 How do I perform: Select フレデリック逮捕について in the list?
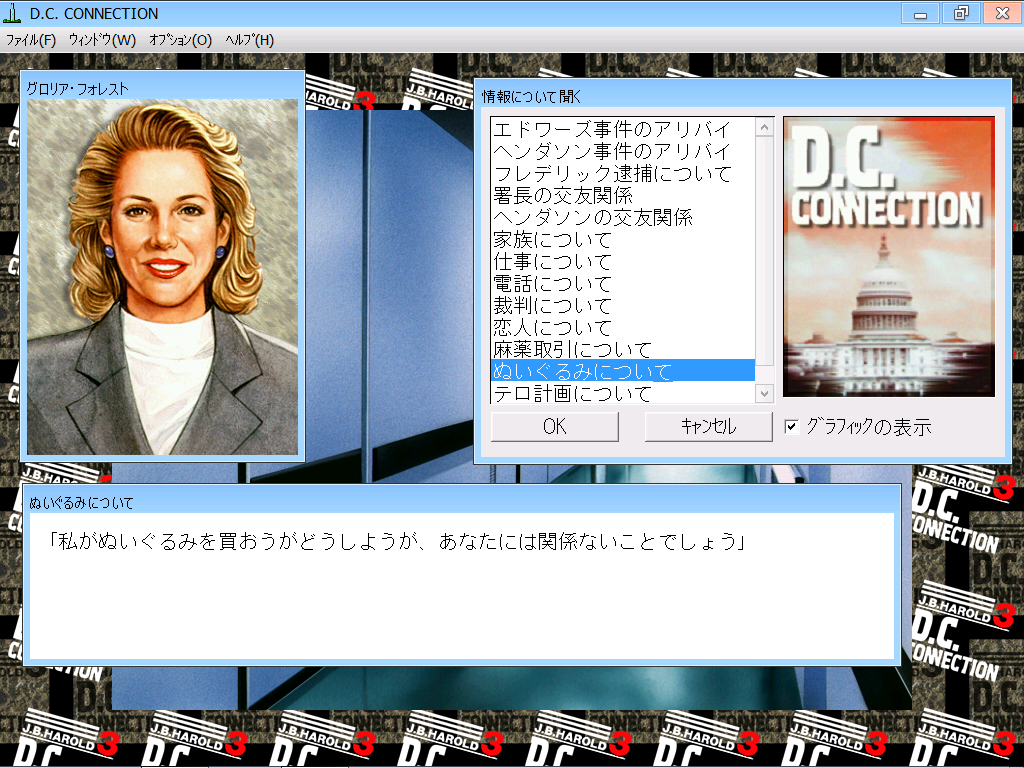point(622,174)
